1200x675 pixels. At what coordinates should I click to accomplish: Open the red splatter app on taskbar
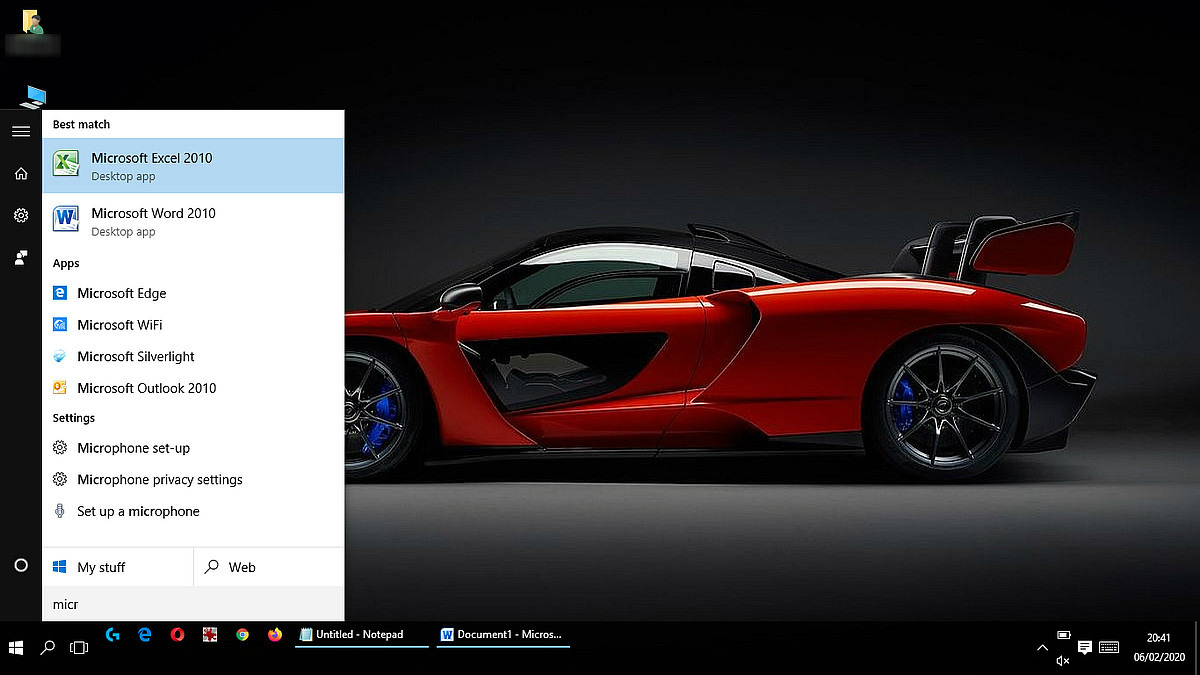pyautogui.click(x=210, y=634)
